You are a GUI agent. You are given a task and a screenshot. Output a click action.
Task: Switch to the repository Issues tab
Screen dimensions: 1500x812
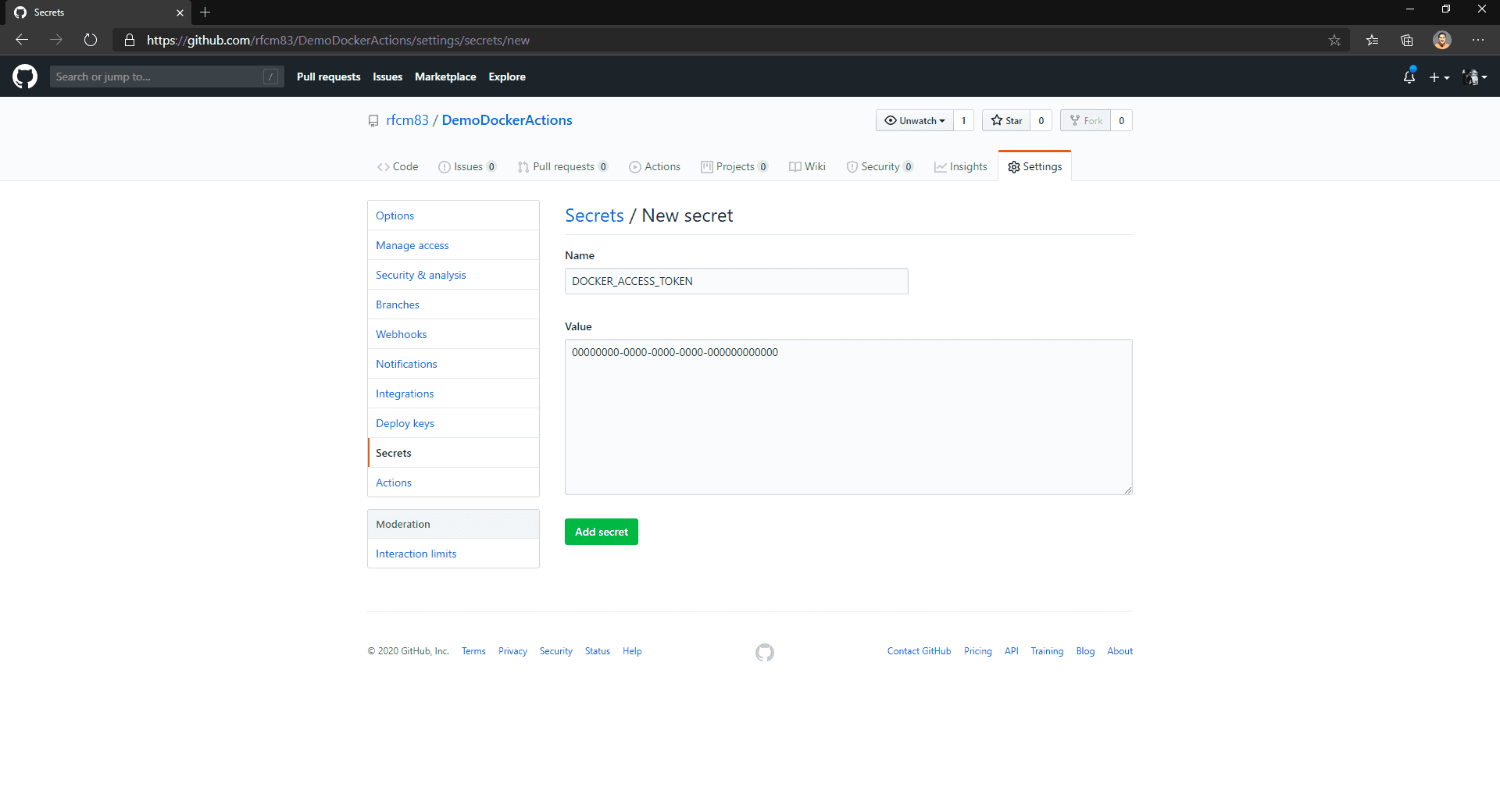click(x=467, y=166)
